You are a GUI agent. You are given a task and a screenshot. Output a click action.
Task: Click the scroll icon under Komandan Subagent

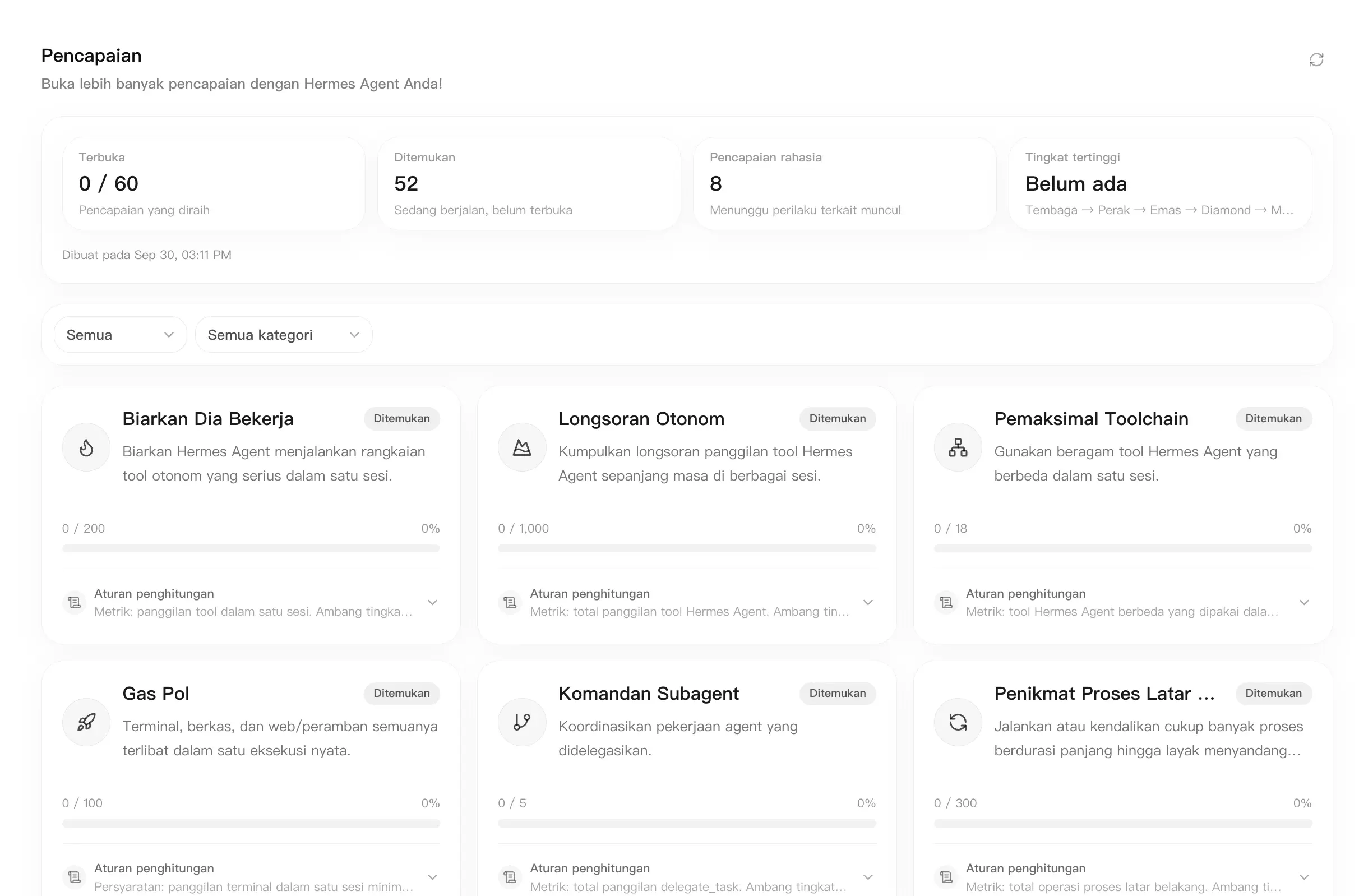click(x=510, y=877)
